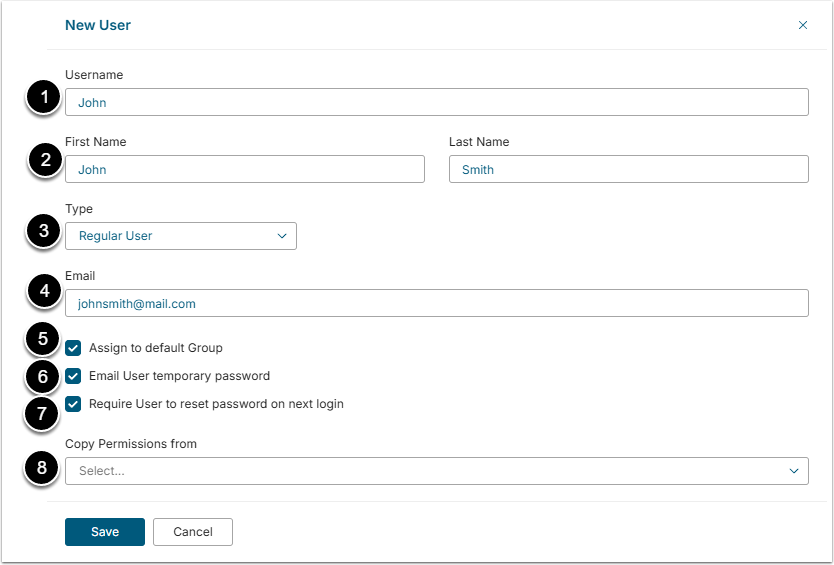Uncheck Assign to default Group

(x=74, y=348)
